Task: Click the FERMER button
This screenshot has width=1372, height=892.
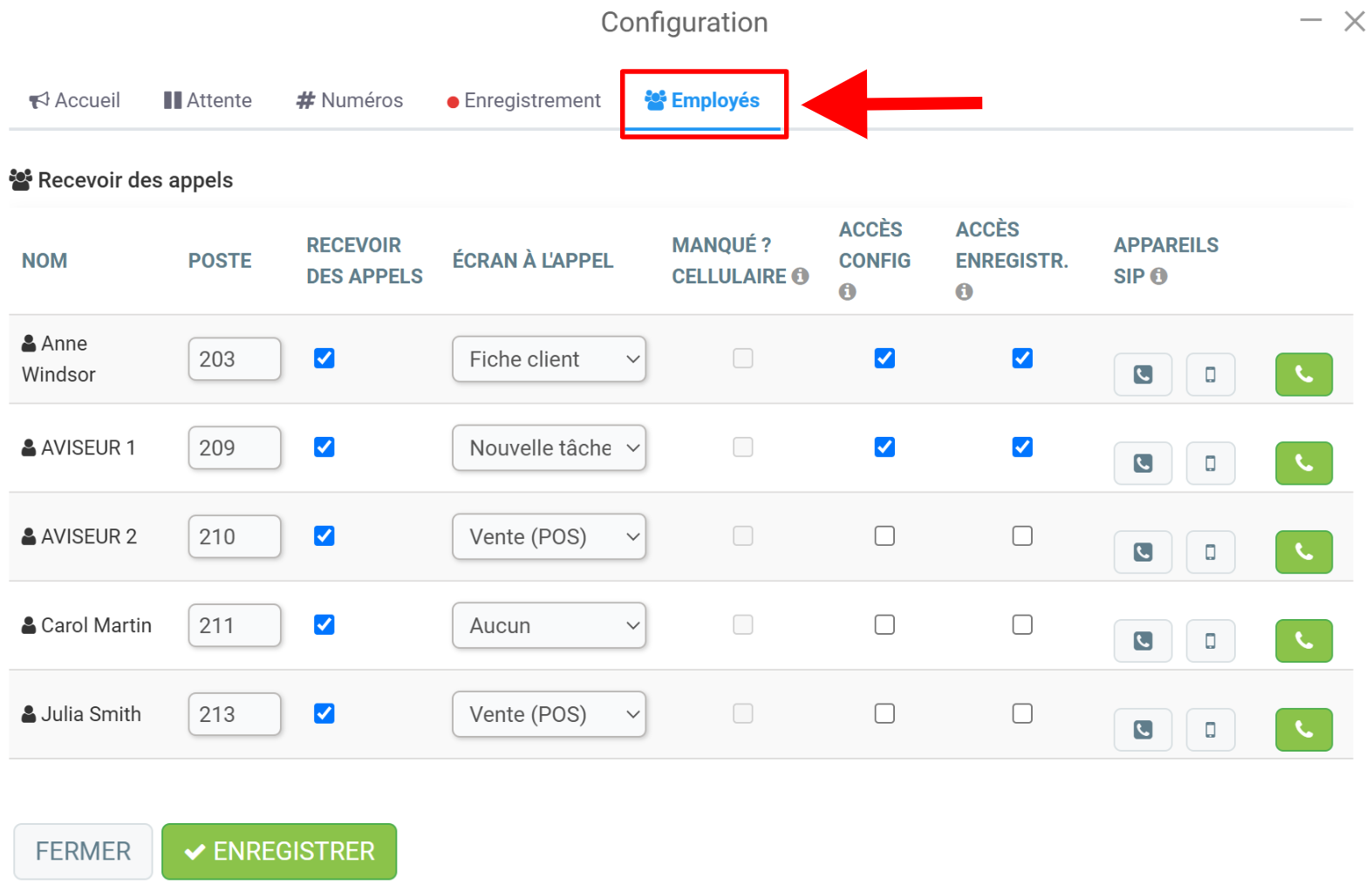Action: click(x=83, y=852)
